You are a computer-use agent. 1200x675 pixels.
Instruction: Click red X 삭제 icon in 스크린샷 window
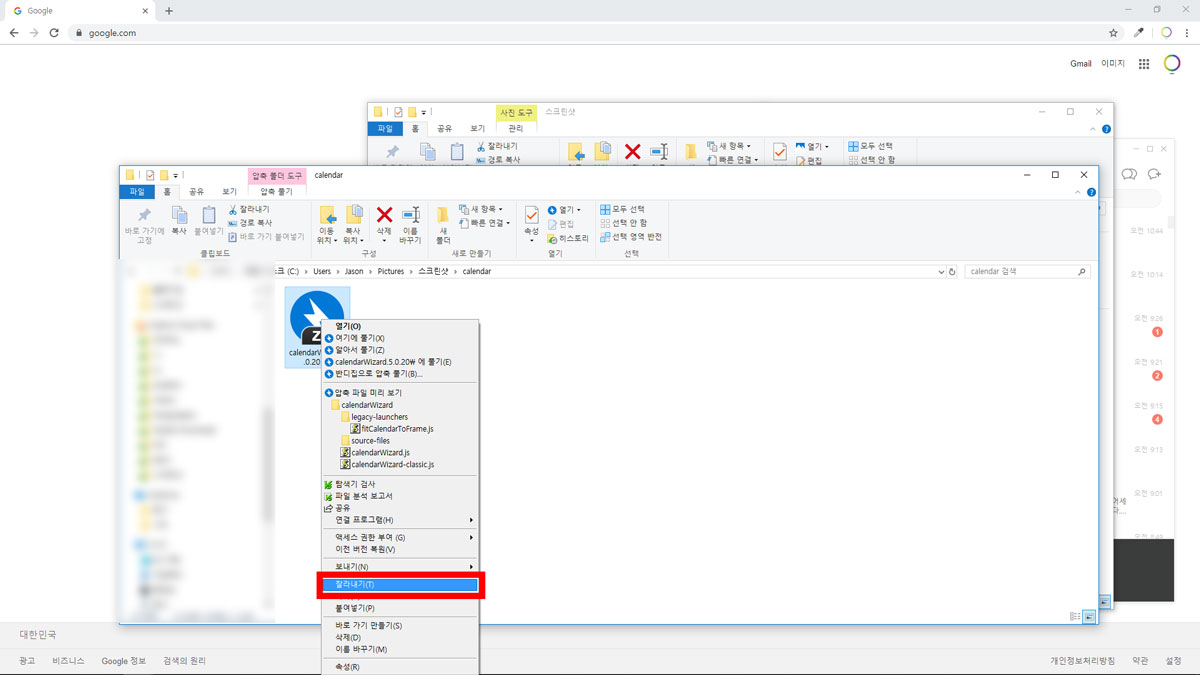click(x=632, y=151)
